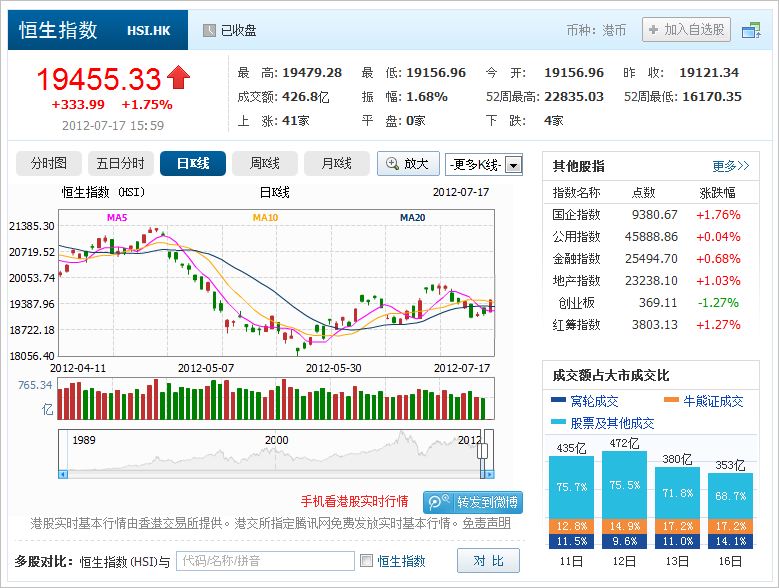Screen dimensions: 779x588
Task: Click the 353亿 bar for 16日
Action: point(730,511)
